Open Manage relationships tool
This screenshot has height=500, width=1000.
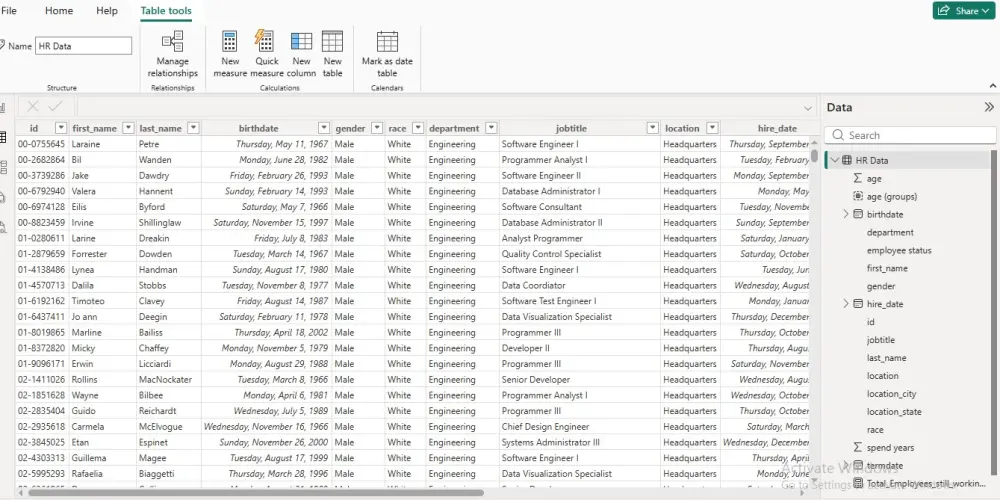tap(172, 54)
